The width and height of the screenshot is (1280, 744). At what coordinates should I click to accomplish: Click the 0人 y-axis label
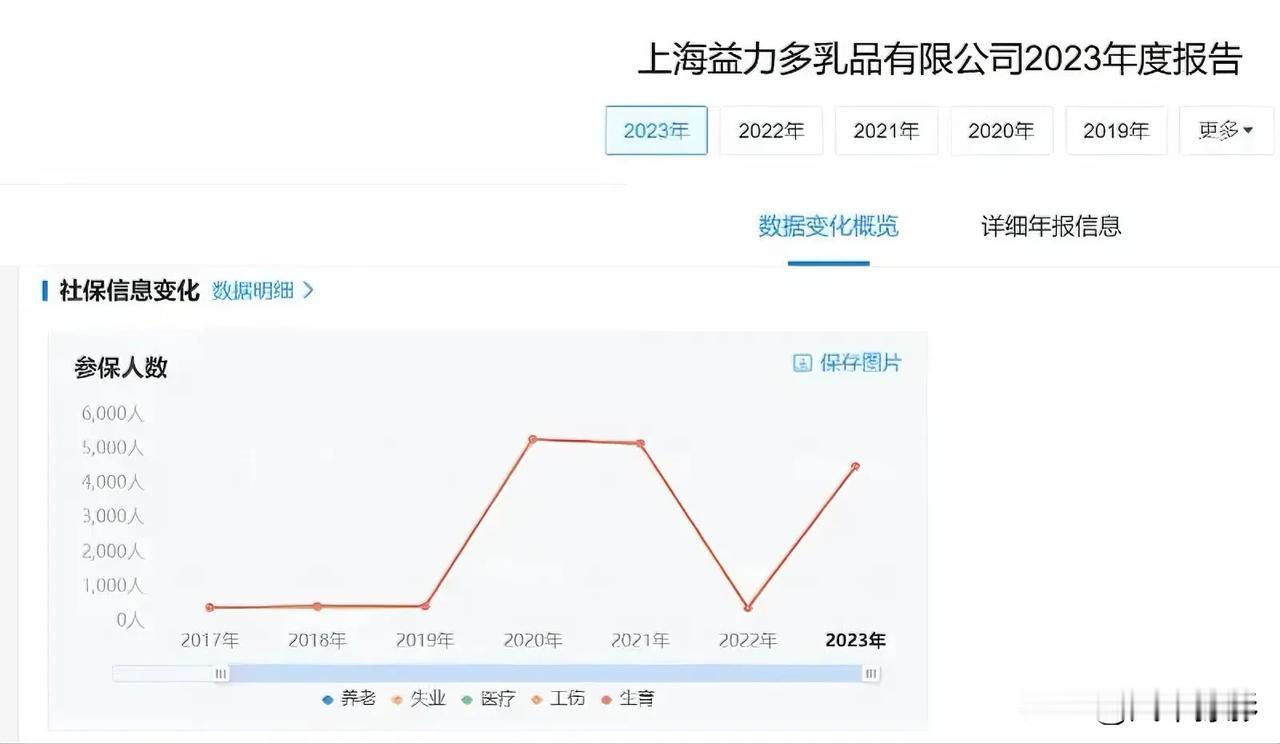(x=130, y=620)
